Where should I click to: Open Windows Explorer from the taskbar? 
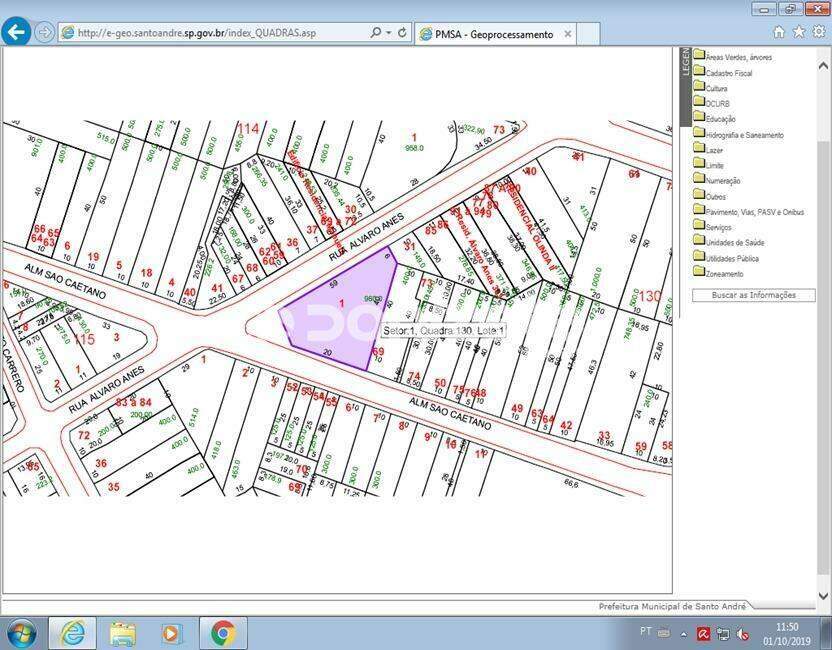click(123, 633)
